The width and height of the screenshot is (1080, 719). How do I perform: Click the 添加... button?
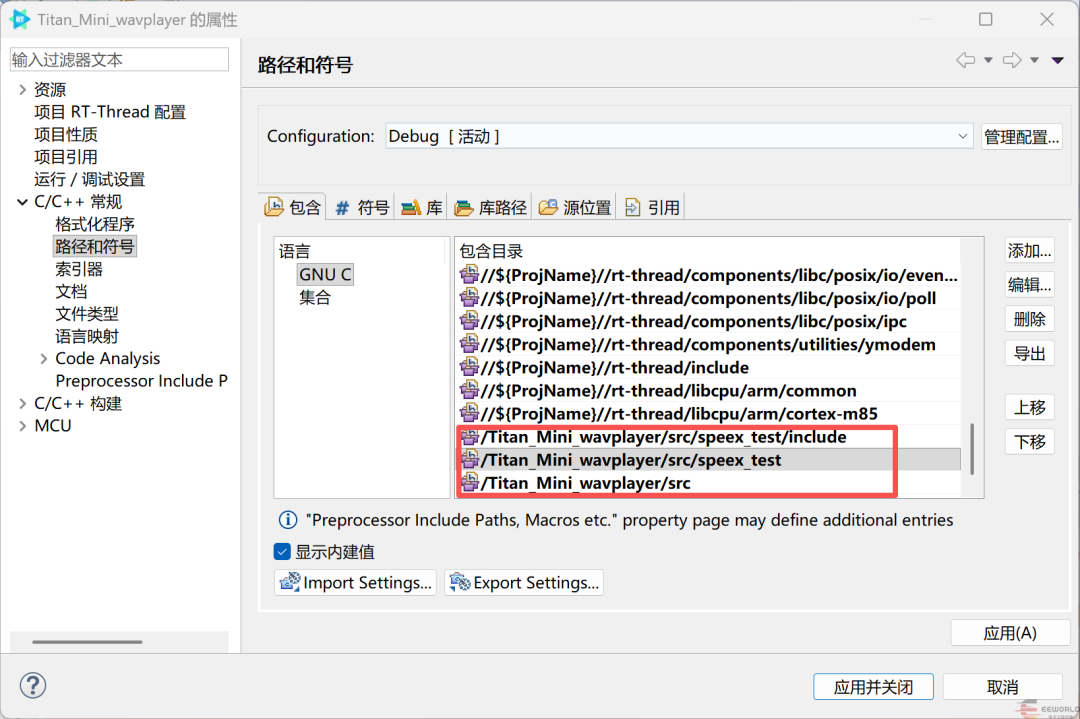[1030, 251]
